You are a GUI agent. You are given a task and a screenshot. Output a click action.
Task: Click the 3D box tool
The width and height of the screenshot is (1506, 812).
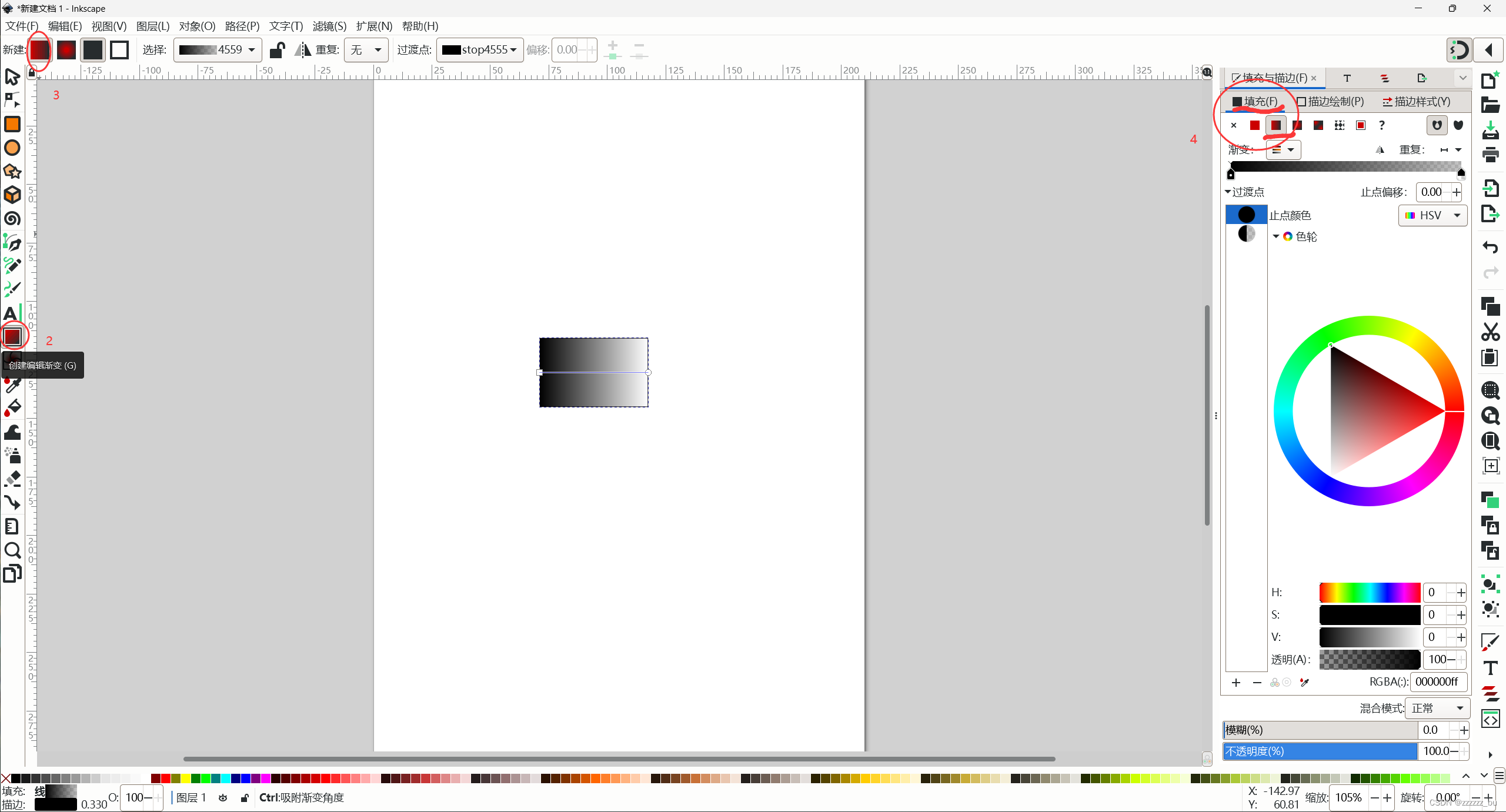click(12, 195)
